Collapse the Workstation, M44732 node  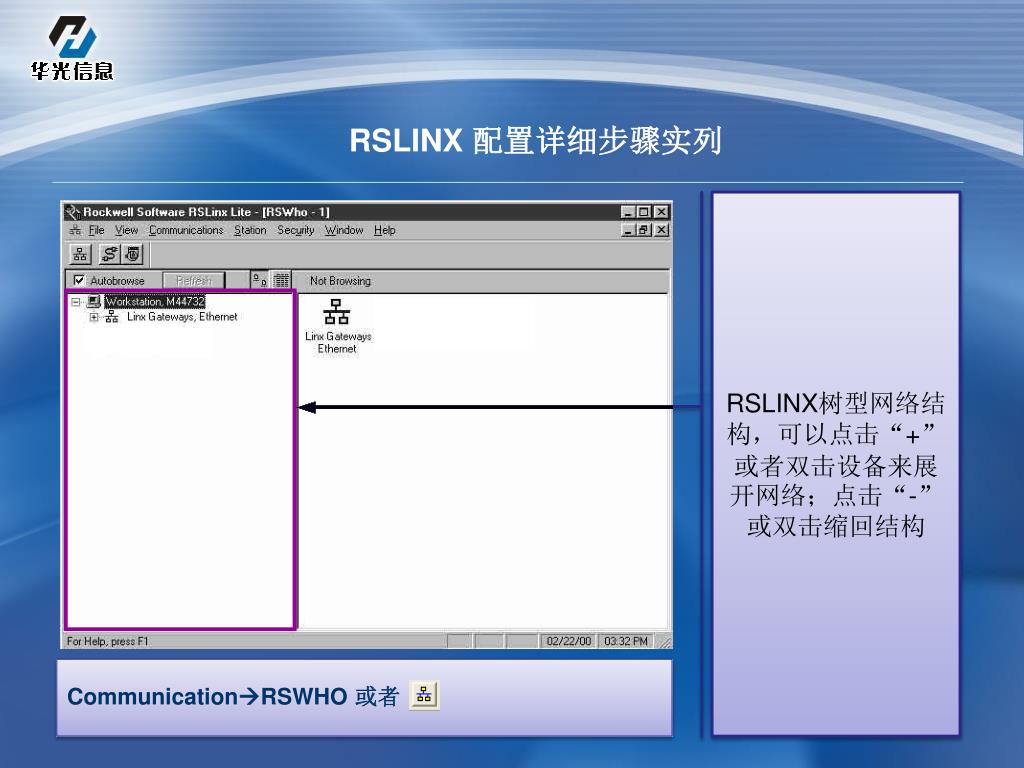coord(76,302)
